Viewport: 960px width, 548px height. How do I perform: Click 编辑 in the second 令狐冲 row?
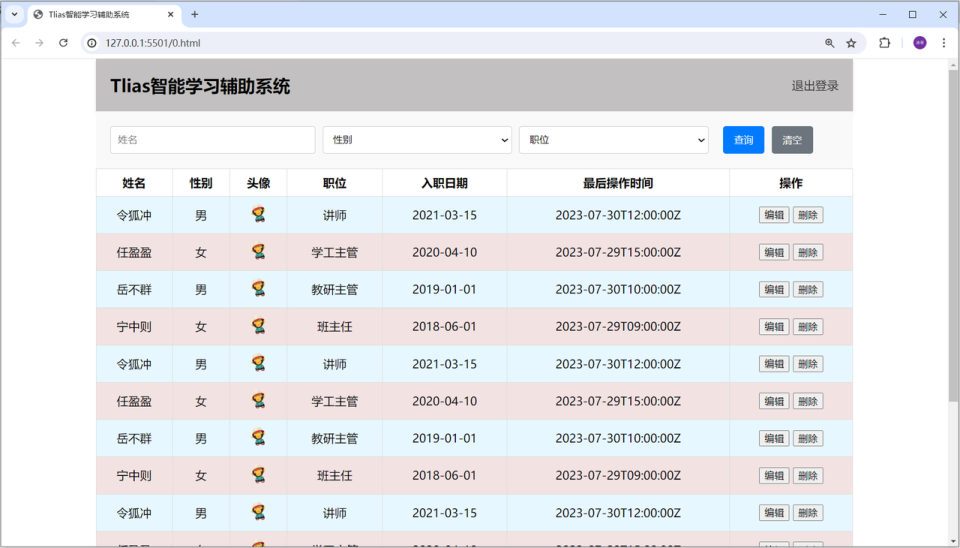tap(774, 364)
